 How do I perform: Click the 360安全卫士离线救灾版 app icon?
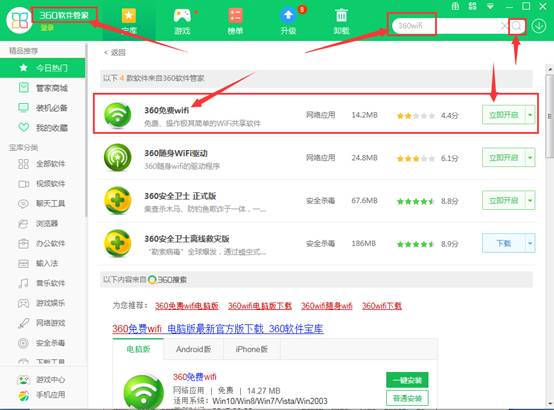coord(117,243)
